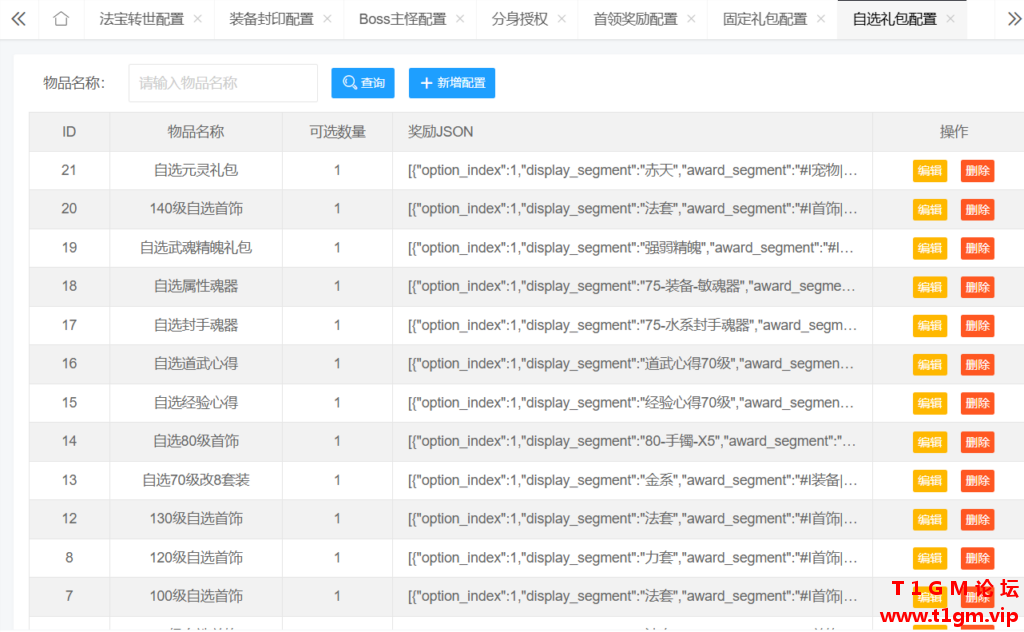Click the 新增配置 button
This screenshot has height=632, width=1024.
[x=452, y=83]
